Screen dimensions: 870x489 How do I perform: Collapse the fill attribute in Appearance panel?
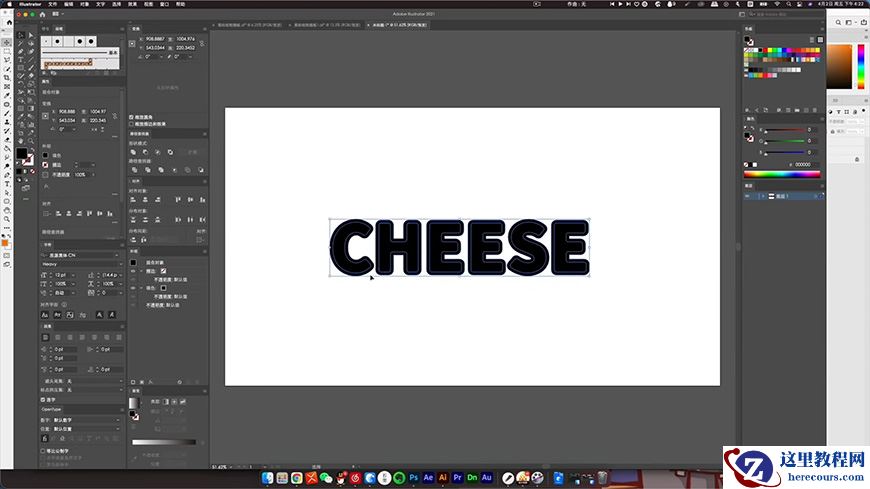[141, 288]
